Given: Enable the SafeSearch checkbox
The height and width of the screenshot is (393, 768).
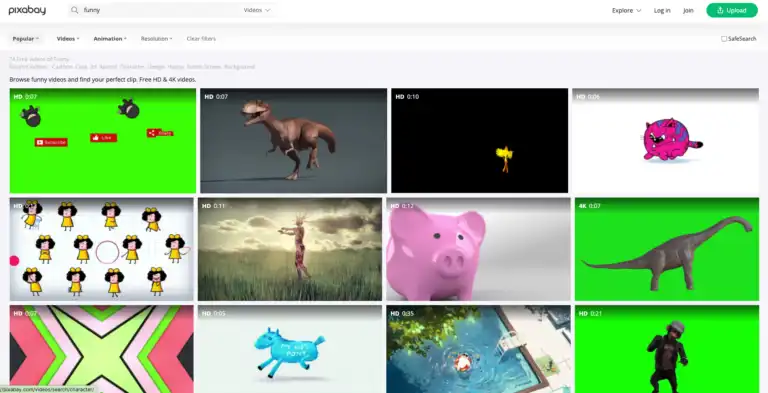Looking at the screenshot, I should click(x=724, y=39).
